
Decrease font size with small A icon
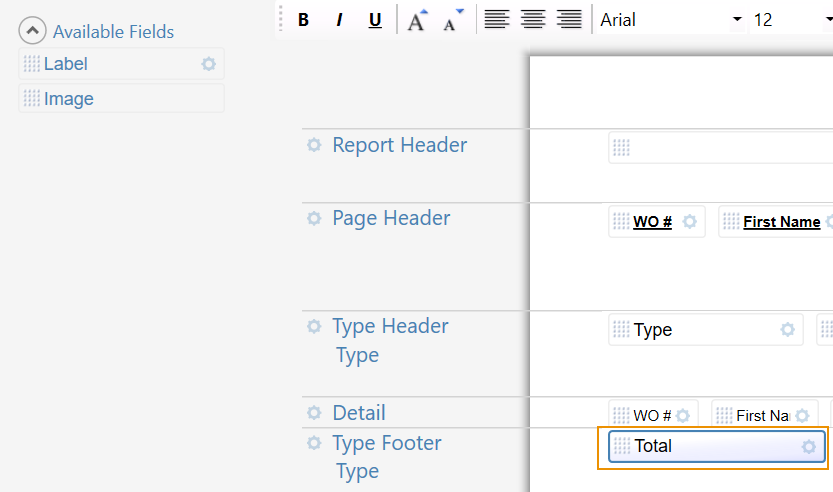pos(453,20)
